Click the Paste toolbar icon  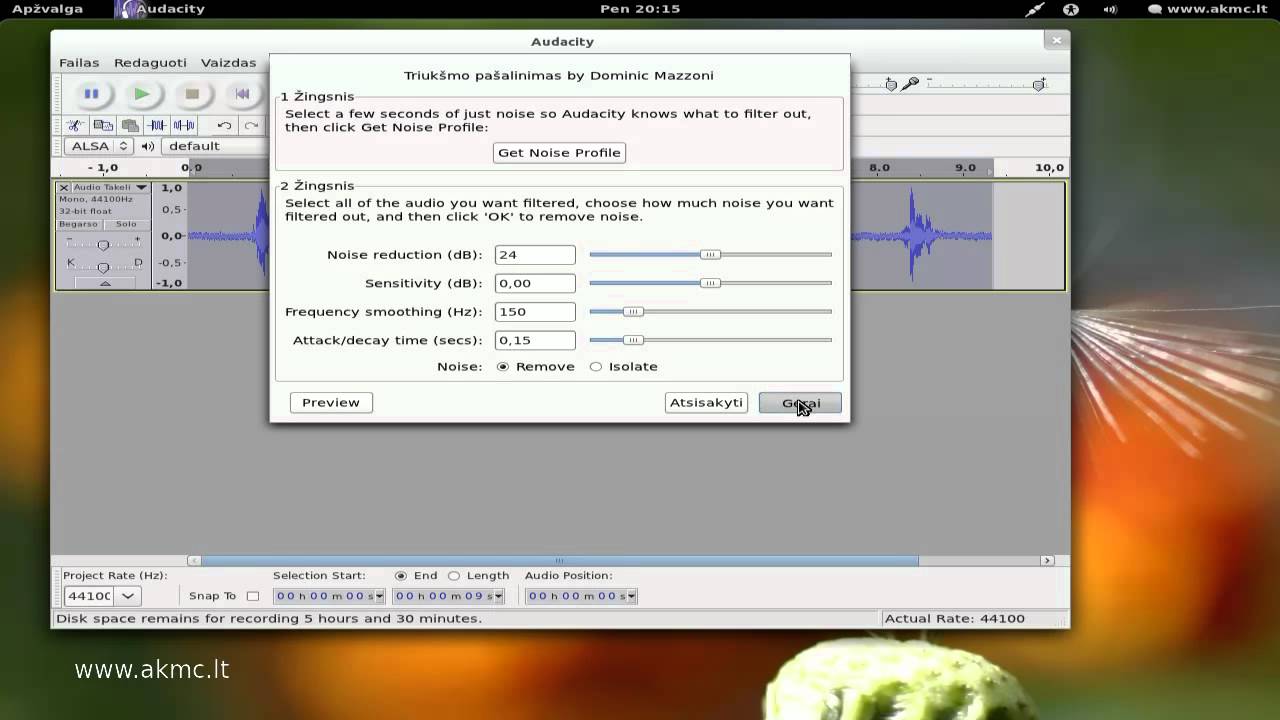129,125
